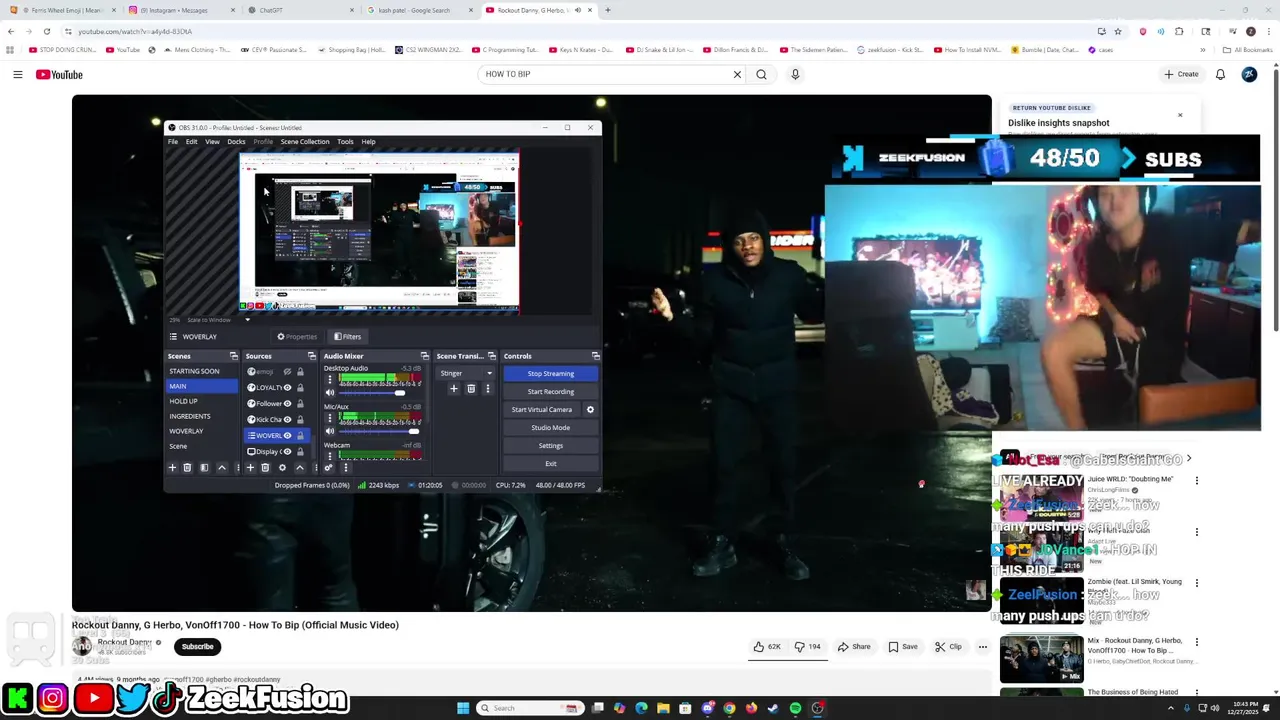Viewport: 1280px width, 720px height.
Task: Undock the Audio Mixer panel icon
Action: tap(425, 356)
